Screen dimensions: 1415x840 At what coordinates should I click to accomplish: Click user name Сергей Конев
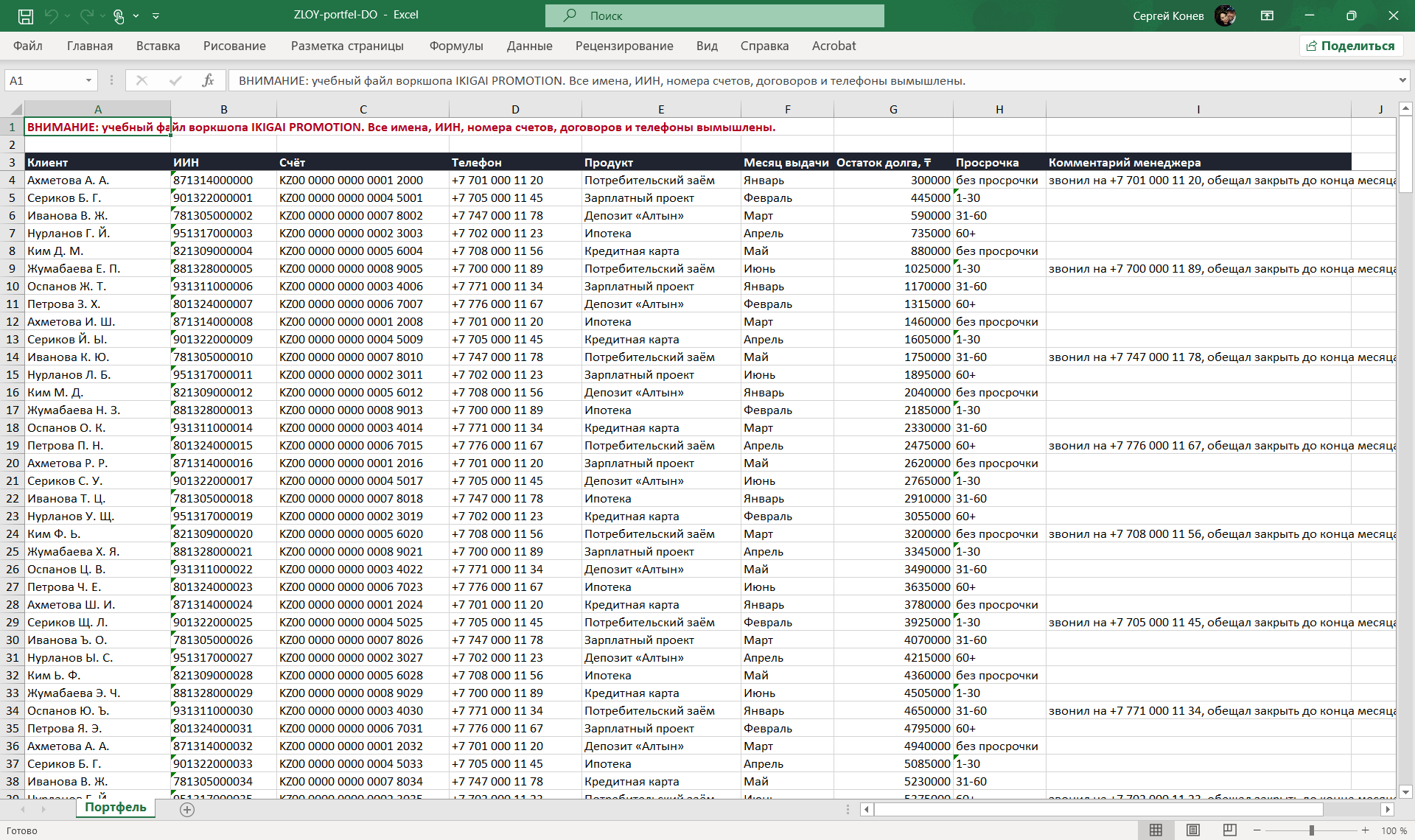[1168, 15]
